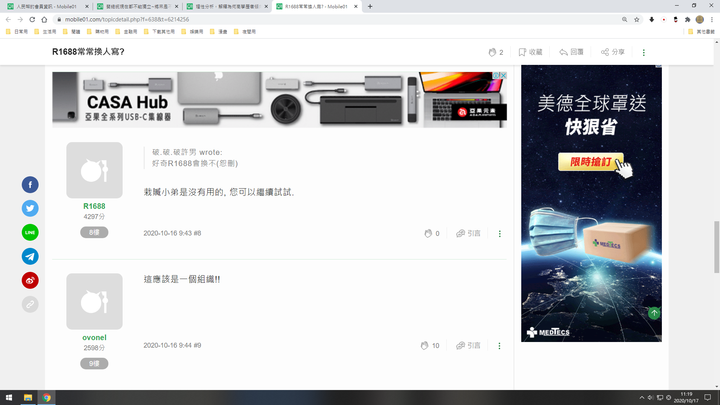Share the thread via LINE

(x=30, y=232)
